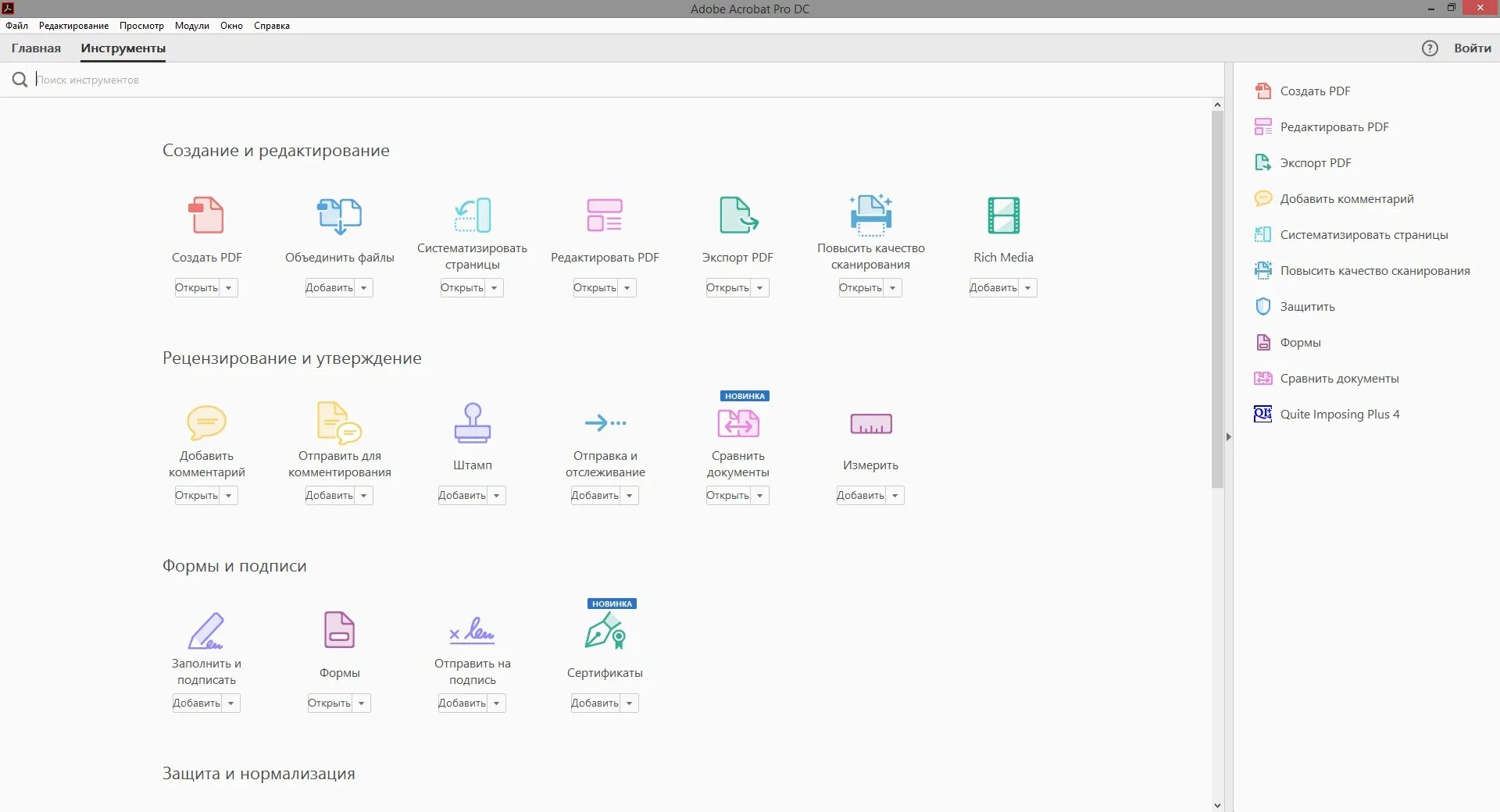This screenshot has width=1500, height=812.
Task: Click the Create PDF tool icon
Action: pos(206,215)
